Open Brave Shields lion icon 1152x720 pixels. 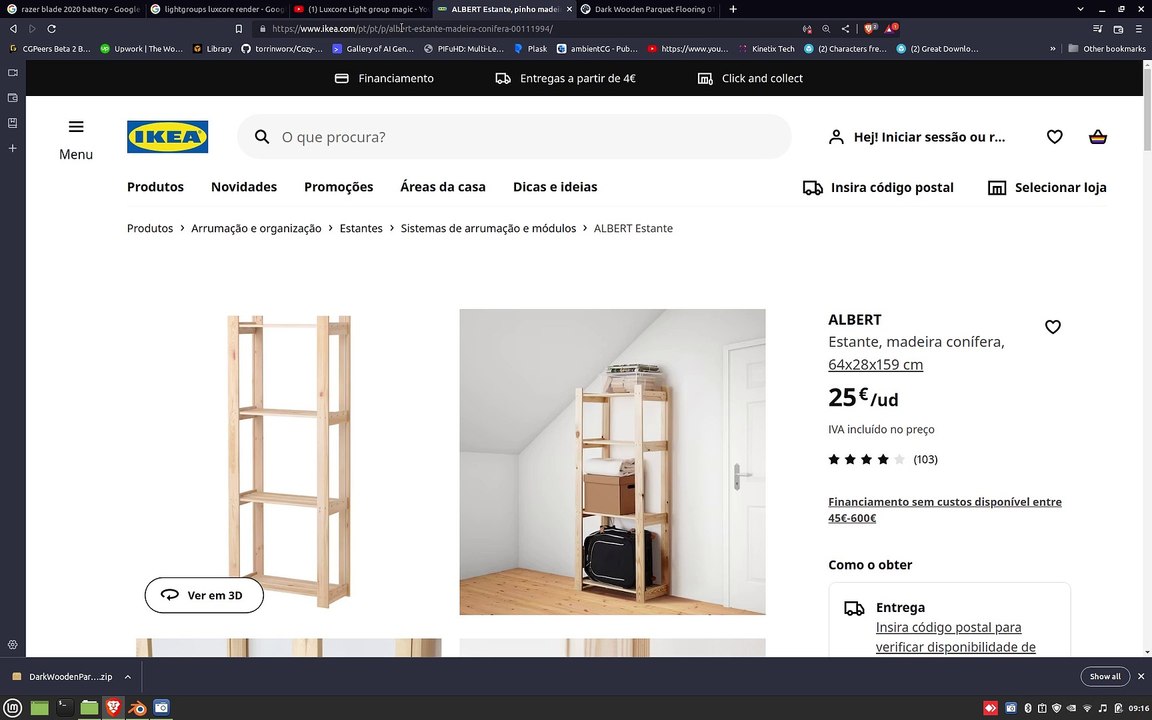869,29
